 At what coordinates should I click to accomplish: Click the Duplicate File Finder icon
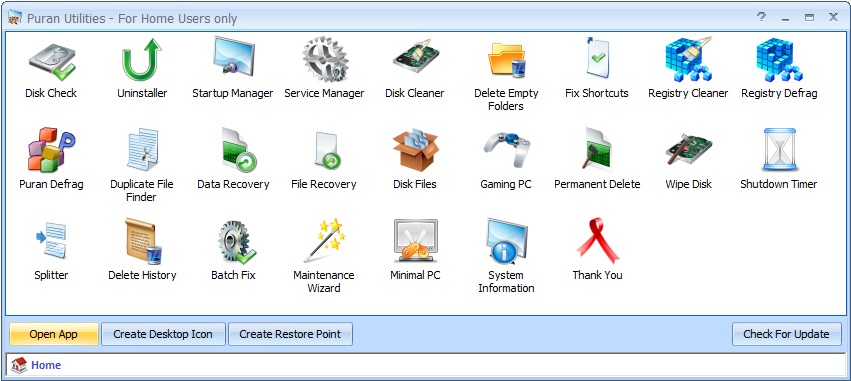(142, 149)
